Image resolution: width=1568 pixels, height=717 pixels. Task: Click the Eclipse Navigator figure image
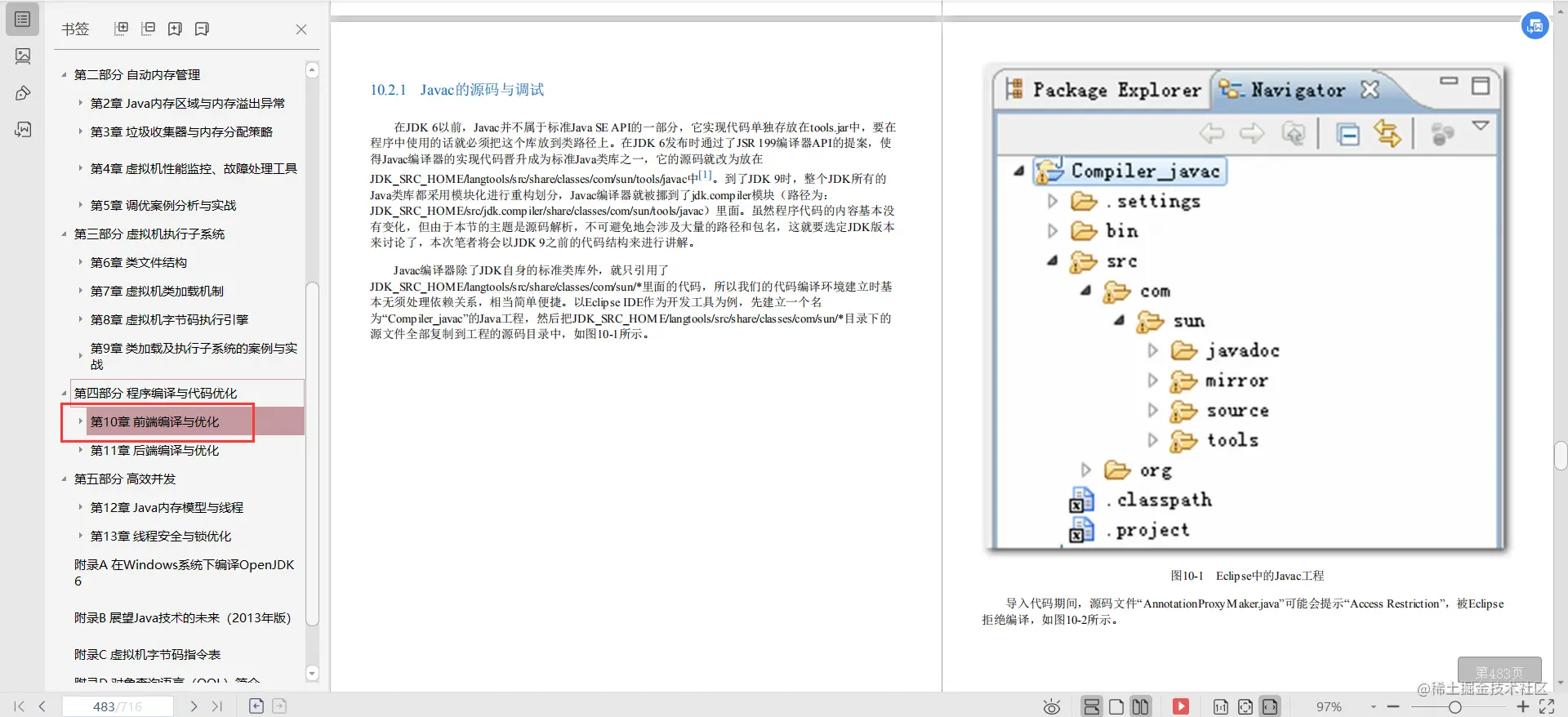click(1248, 309)
